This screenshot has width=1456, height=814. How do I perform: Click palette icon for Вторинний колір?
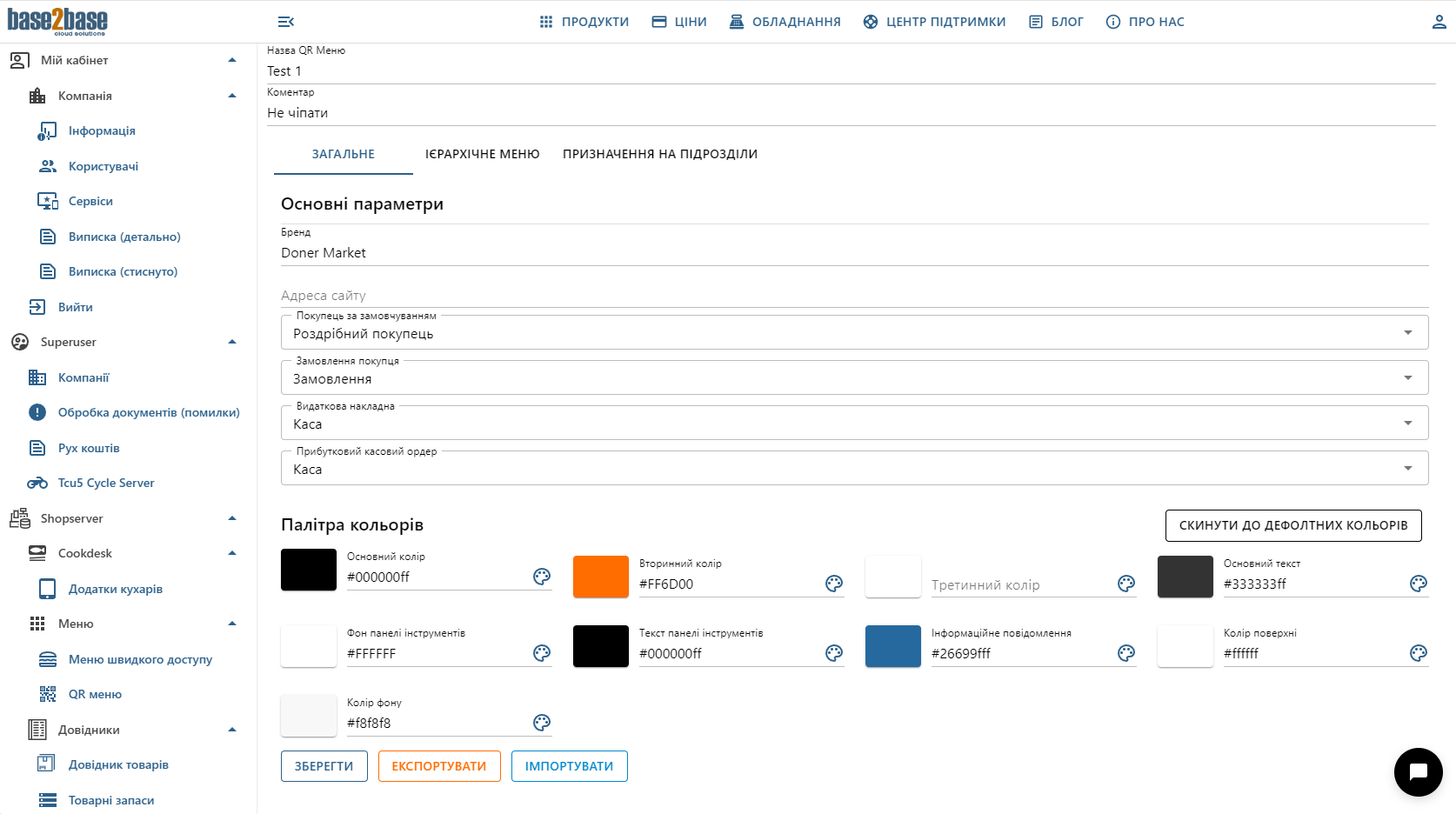834,584
